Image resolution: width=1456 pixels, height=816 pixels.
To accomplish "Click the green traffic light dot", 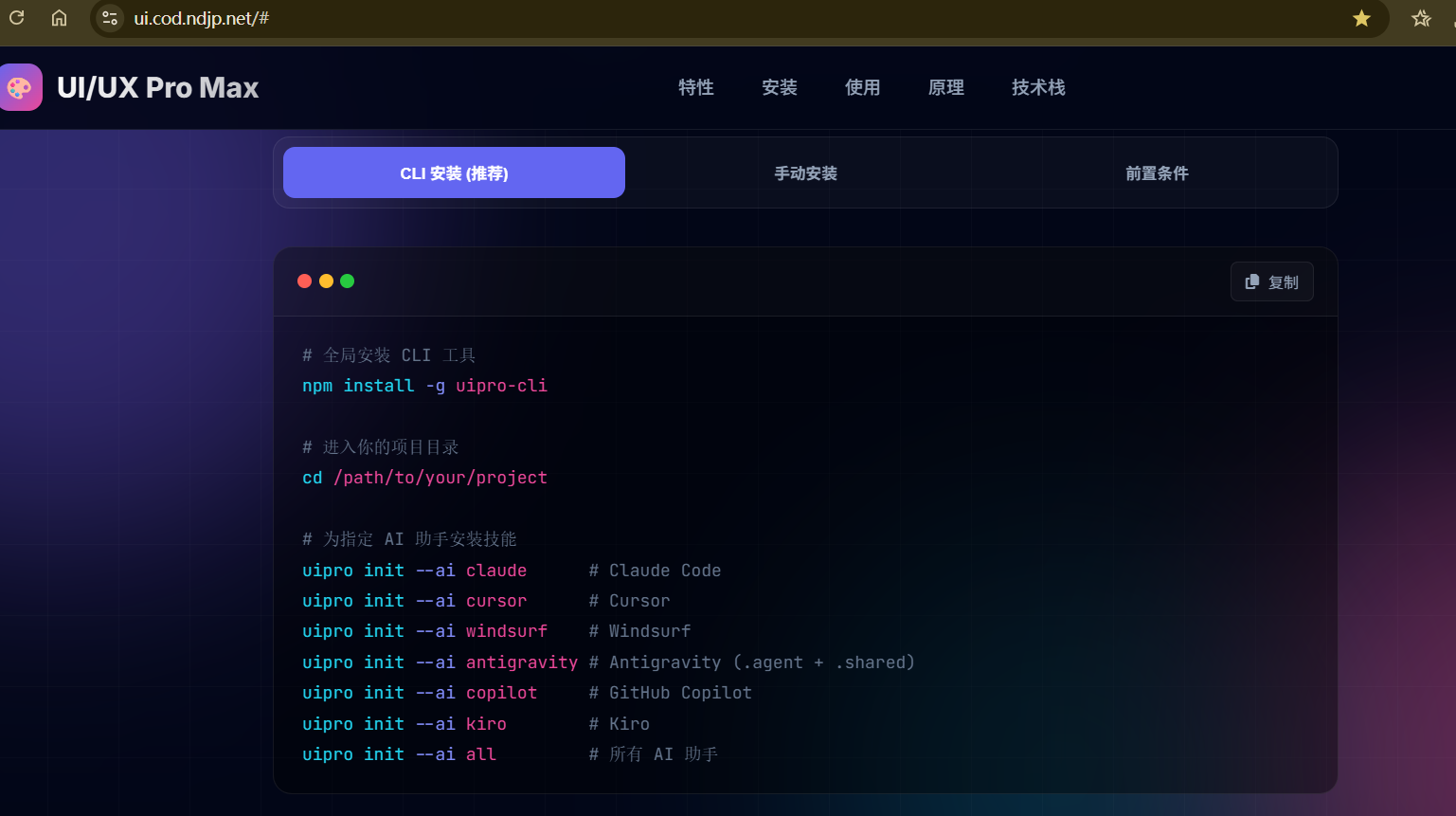I will [x=348, y=281].
